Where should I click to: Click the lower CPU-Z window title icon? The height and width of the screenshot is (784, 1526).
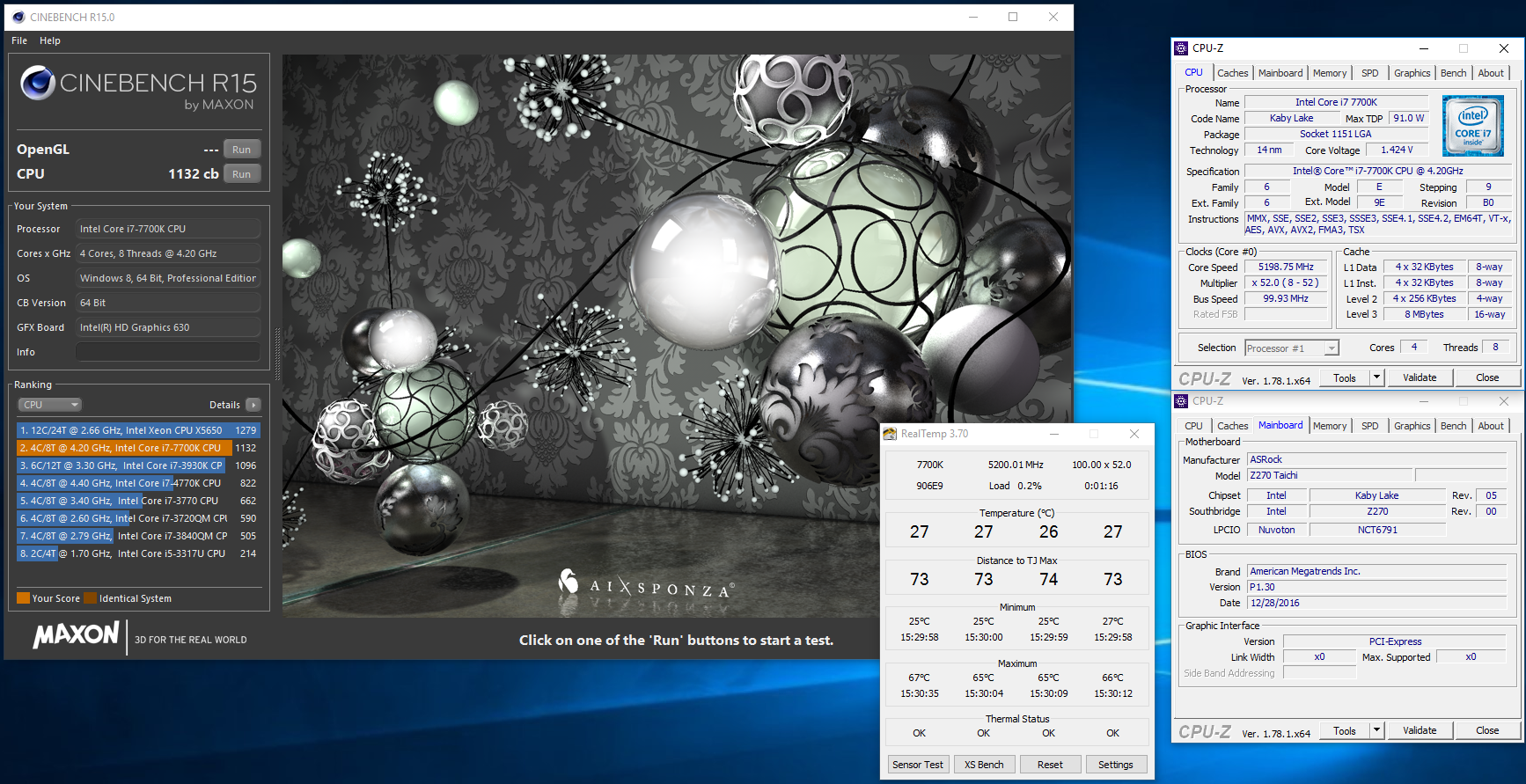point(1182,401)
